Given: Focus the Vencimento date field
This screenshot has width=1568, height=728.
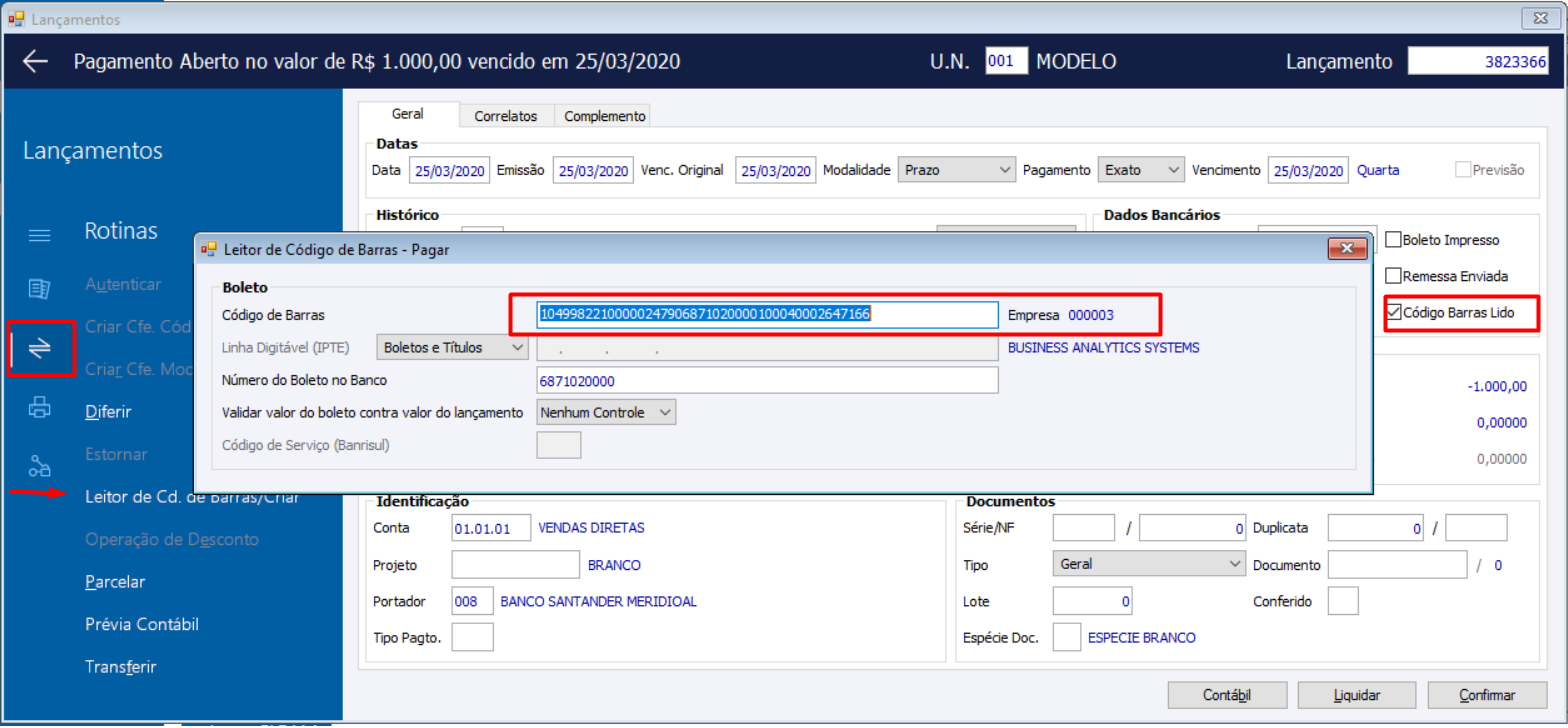Looking at the screenshot, I should click(x=1309, y=170).
